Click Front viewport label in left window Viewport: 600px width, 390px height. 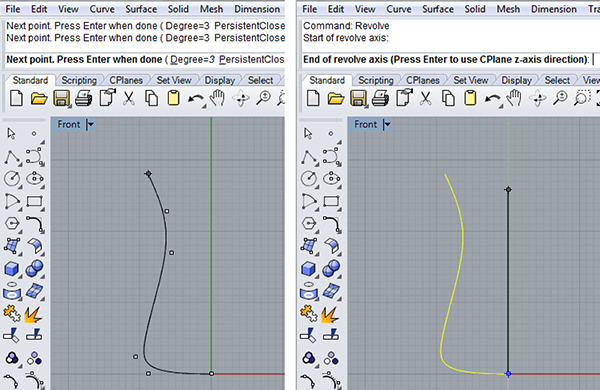tap(69, 124)
